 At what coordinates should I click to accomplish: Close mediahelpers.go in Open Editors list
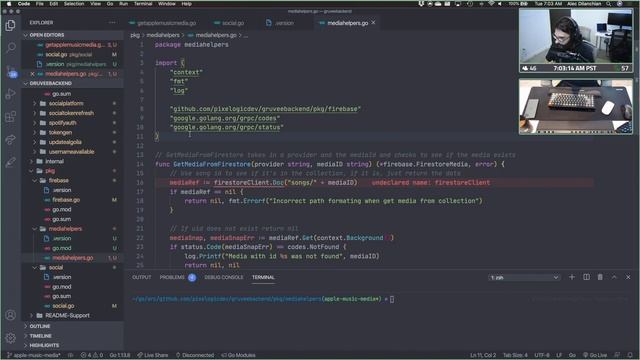pyautogui.click(x=32, y=74)
